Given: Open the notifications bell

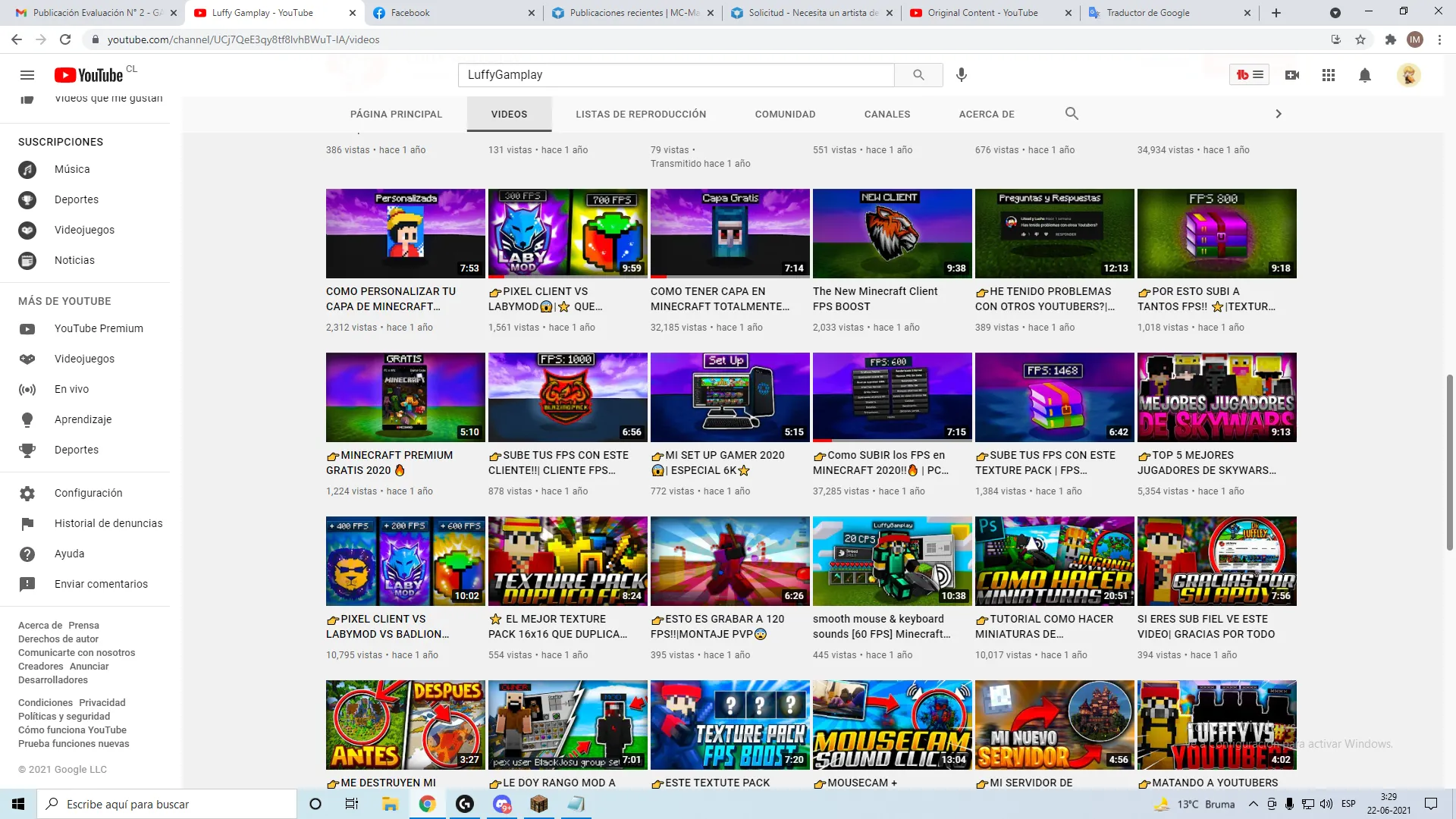Looking at the screenshot, I should pos(1365,75).
